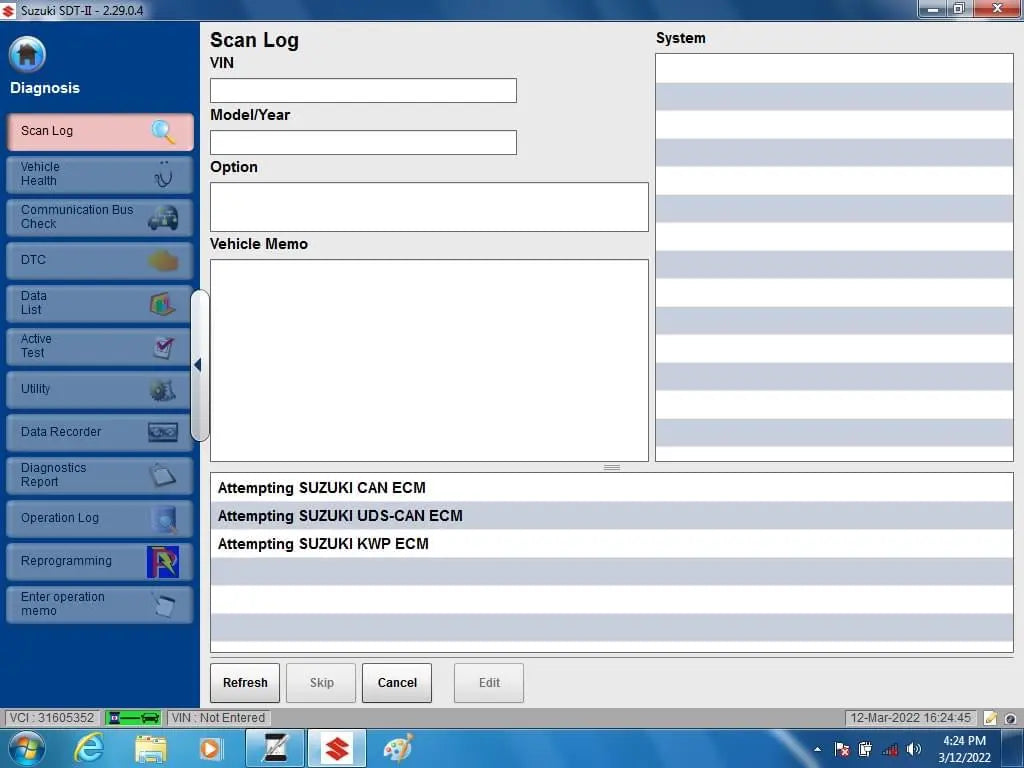Click into the VIN input field
This screenshot has width=1024, height=768.
(363, 91)
